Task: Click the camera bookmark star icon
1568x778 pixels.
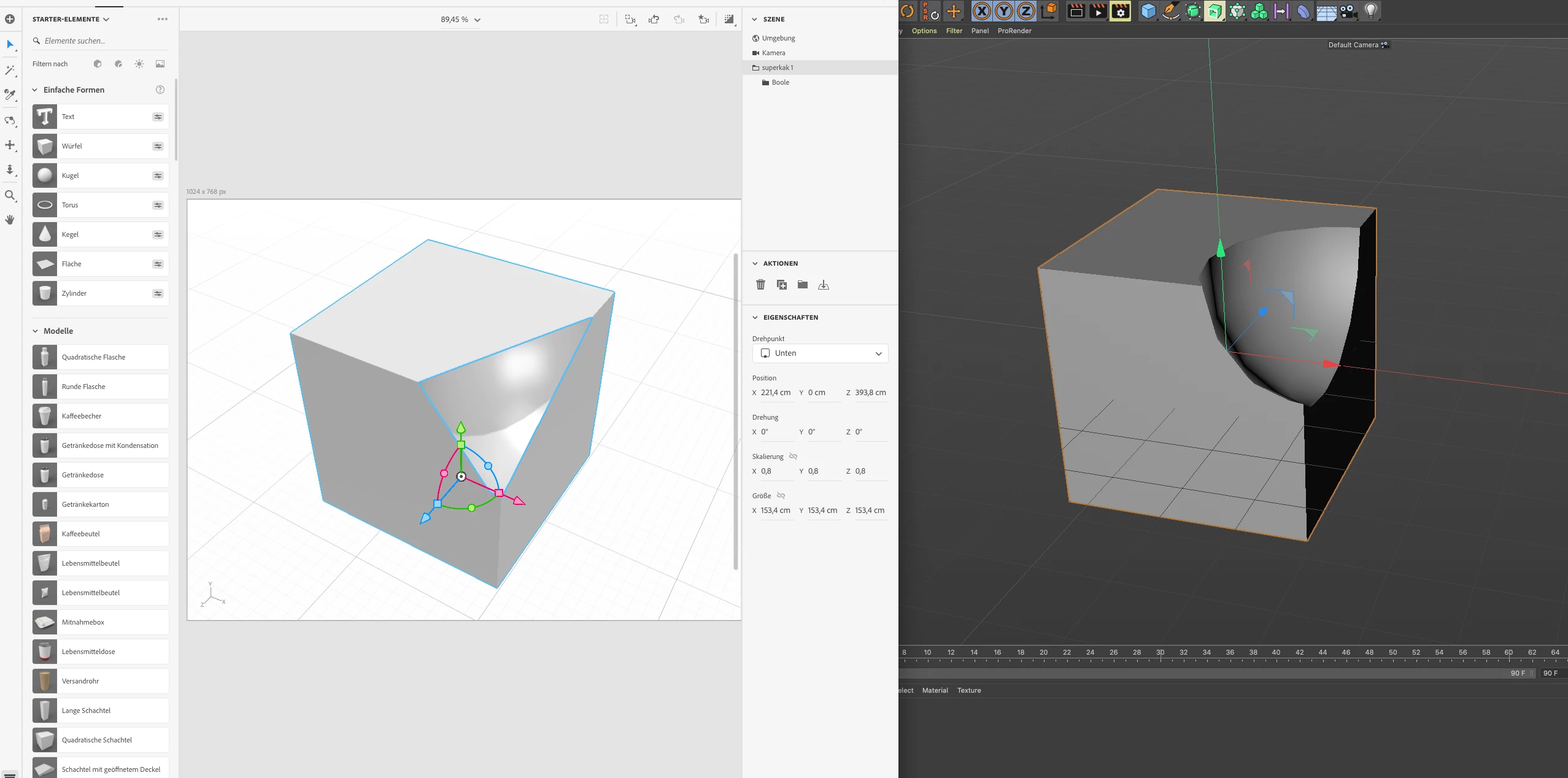Action: pos(703,20)
